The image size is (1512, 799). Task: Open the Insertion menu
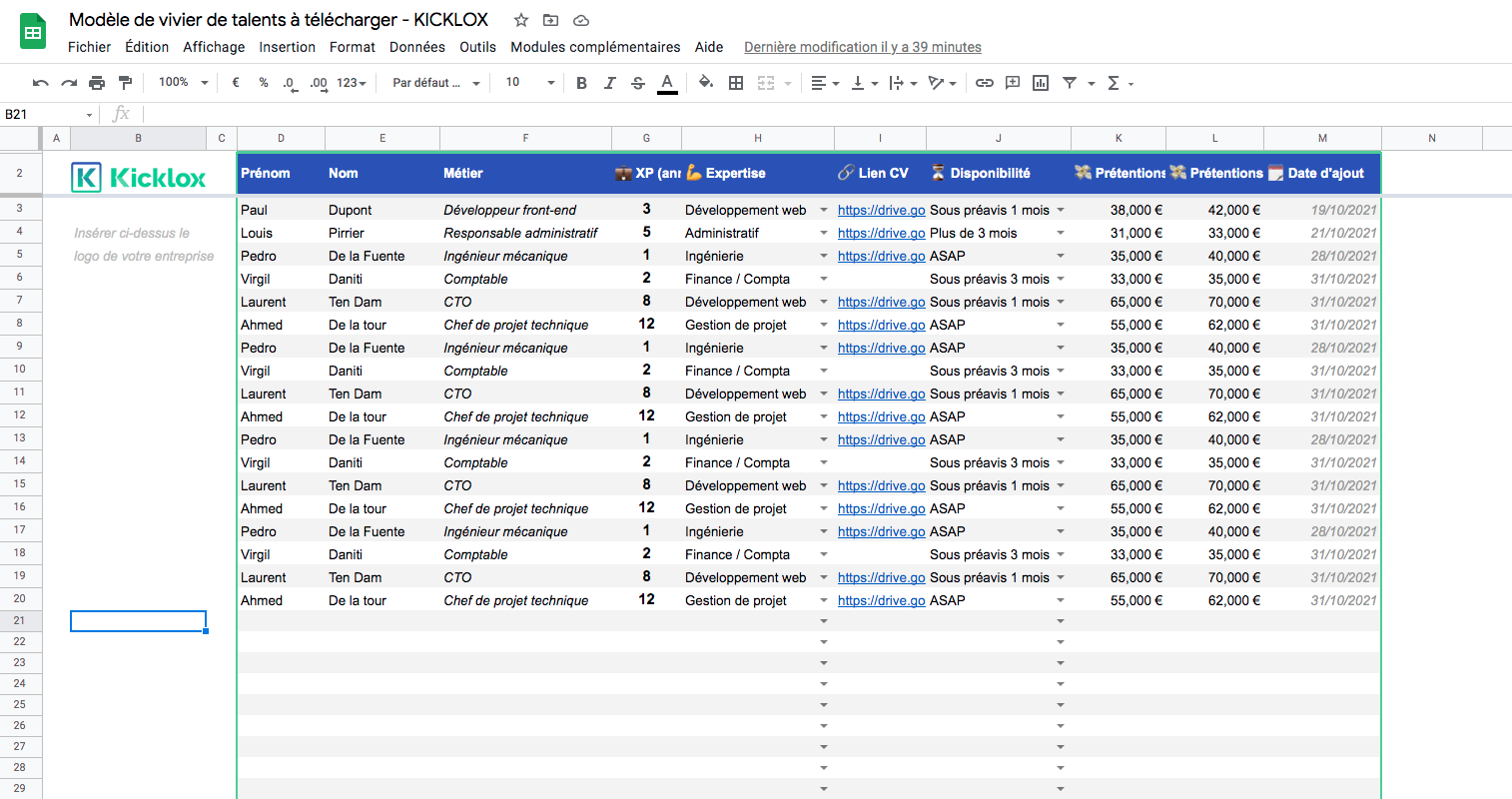pyautogui.click(x=287, y=47)
